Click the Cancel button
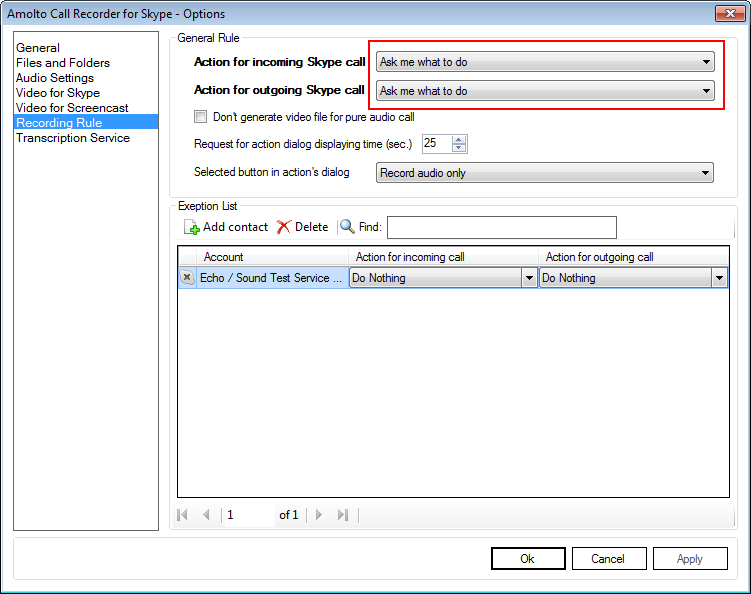 tap(609, 559)
